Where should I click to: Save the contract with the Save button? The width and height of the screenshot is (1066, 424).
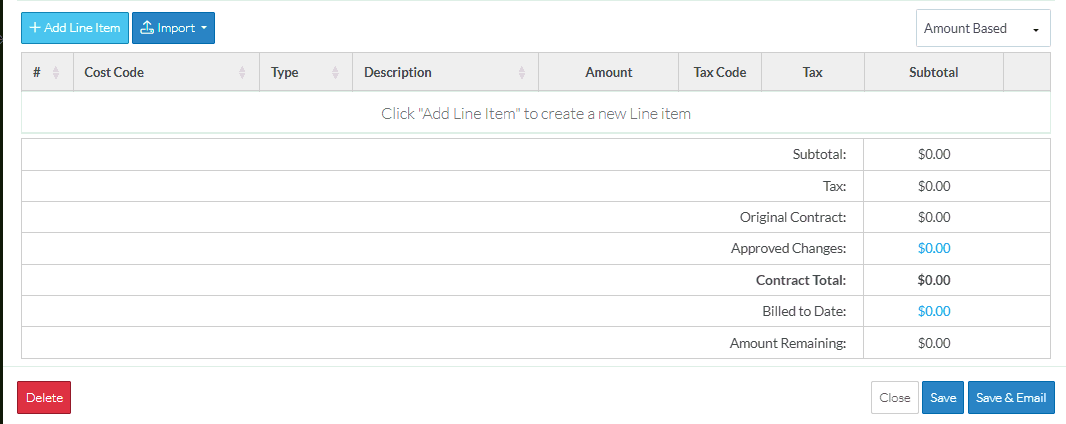coord(943,398)
